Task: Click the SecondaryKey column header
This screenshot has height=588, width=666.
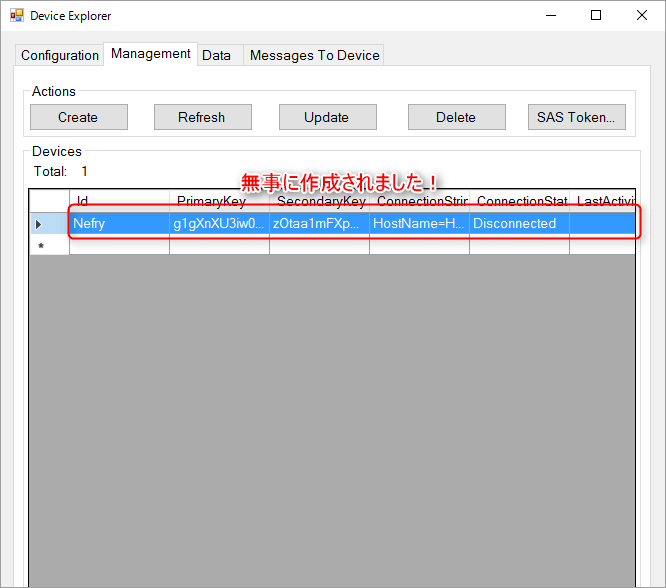Action: tap(319, 201)
